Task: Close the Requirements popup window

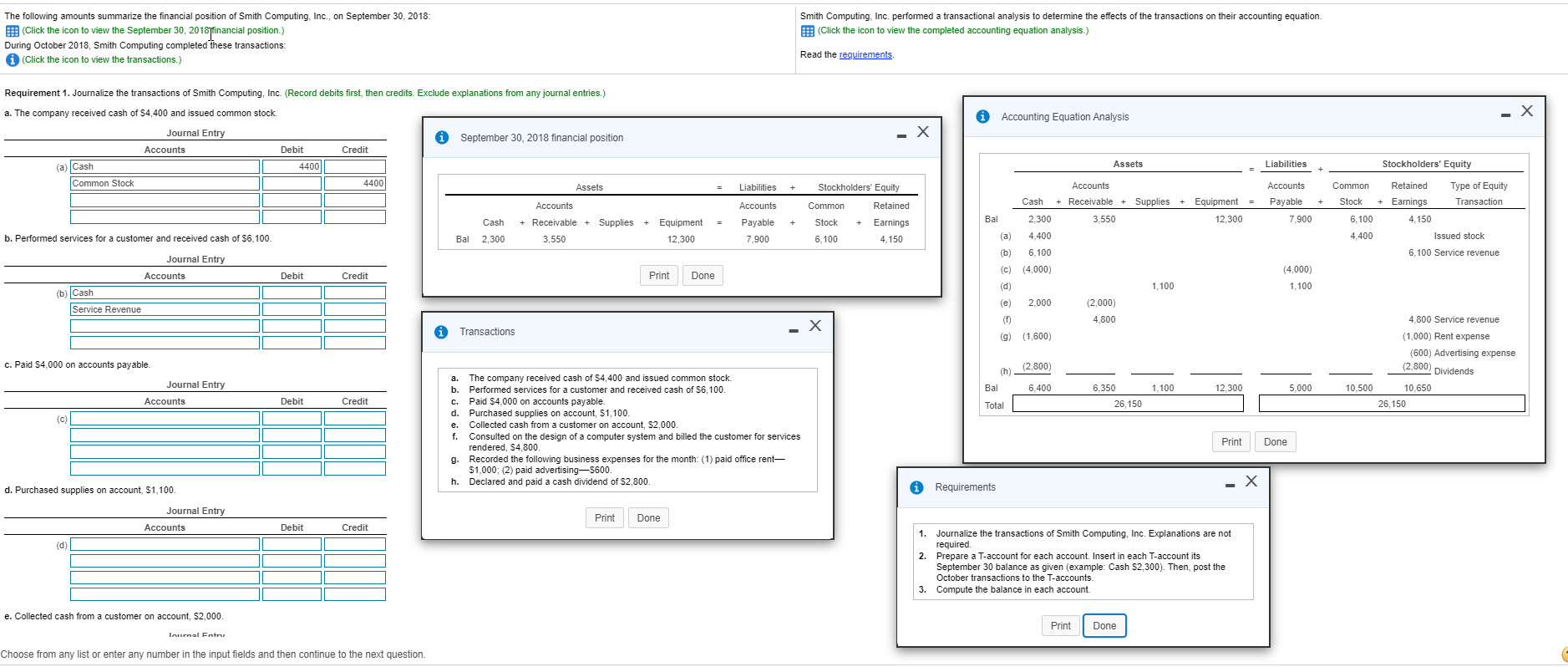Action: coord(1251,481)
